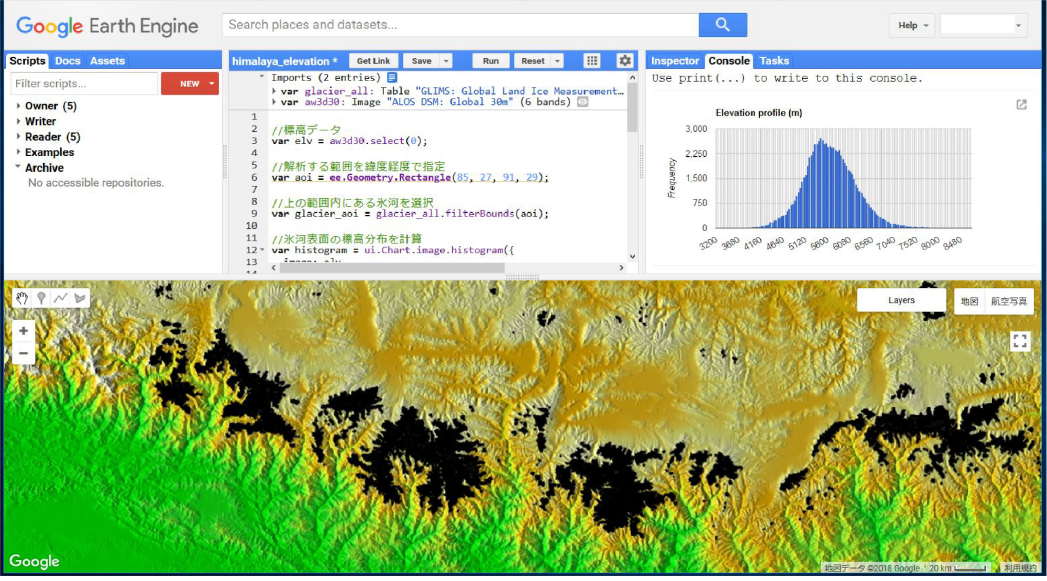Run the script
This screenshot has height=581, width=1047.
[x=491, y=61]
